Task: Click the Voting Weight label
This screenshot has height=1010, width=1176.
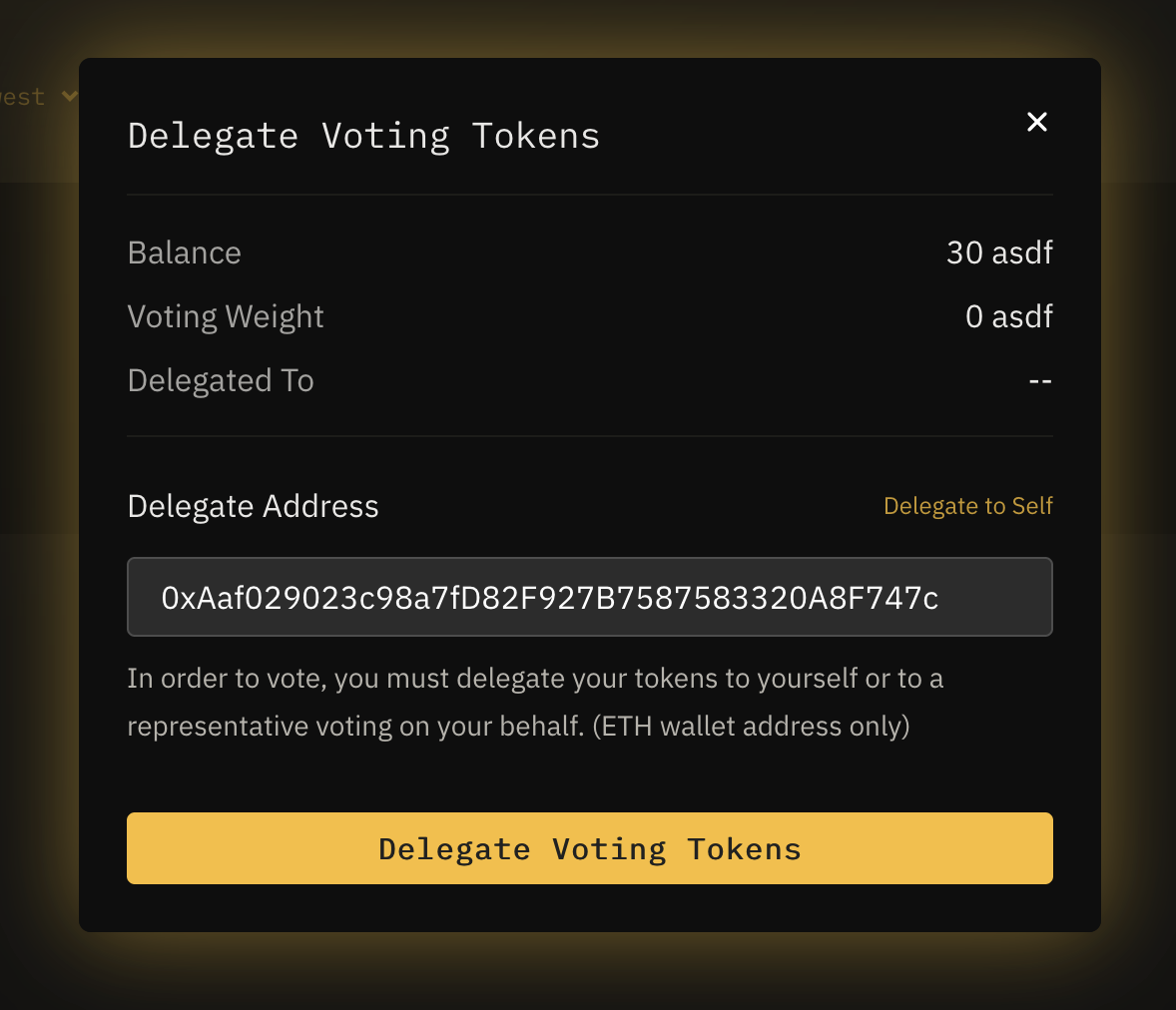Action: pos(226,316)
